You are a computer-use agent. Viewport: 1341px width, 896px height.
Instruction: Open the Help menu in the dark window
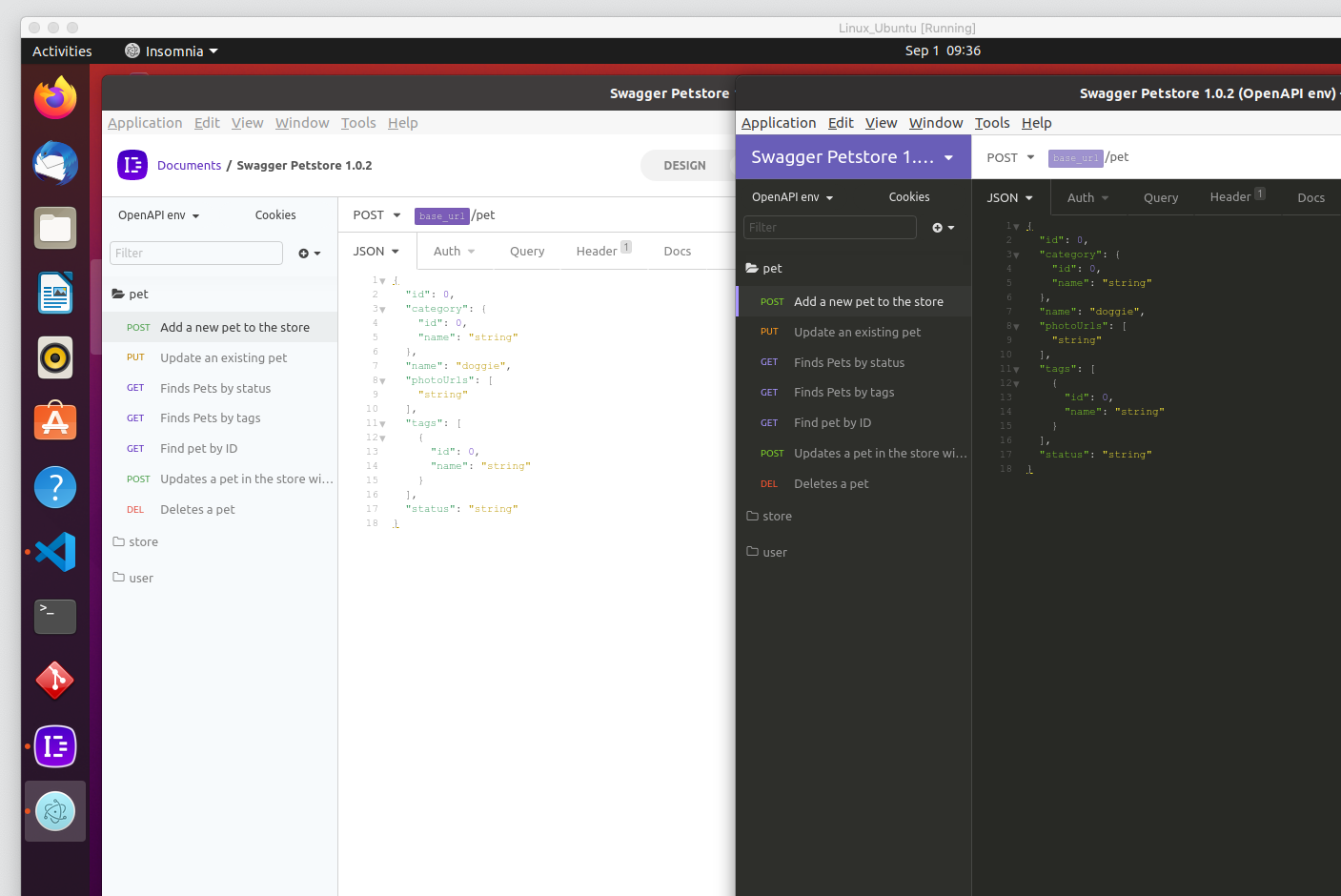pos(1036,123)
